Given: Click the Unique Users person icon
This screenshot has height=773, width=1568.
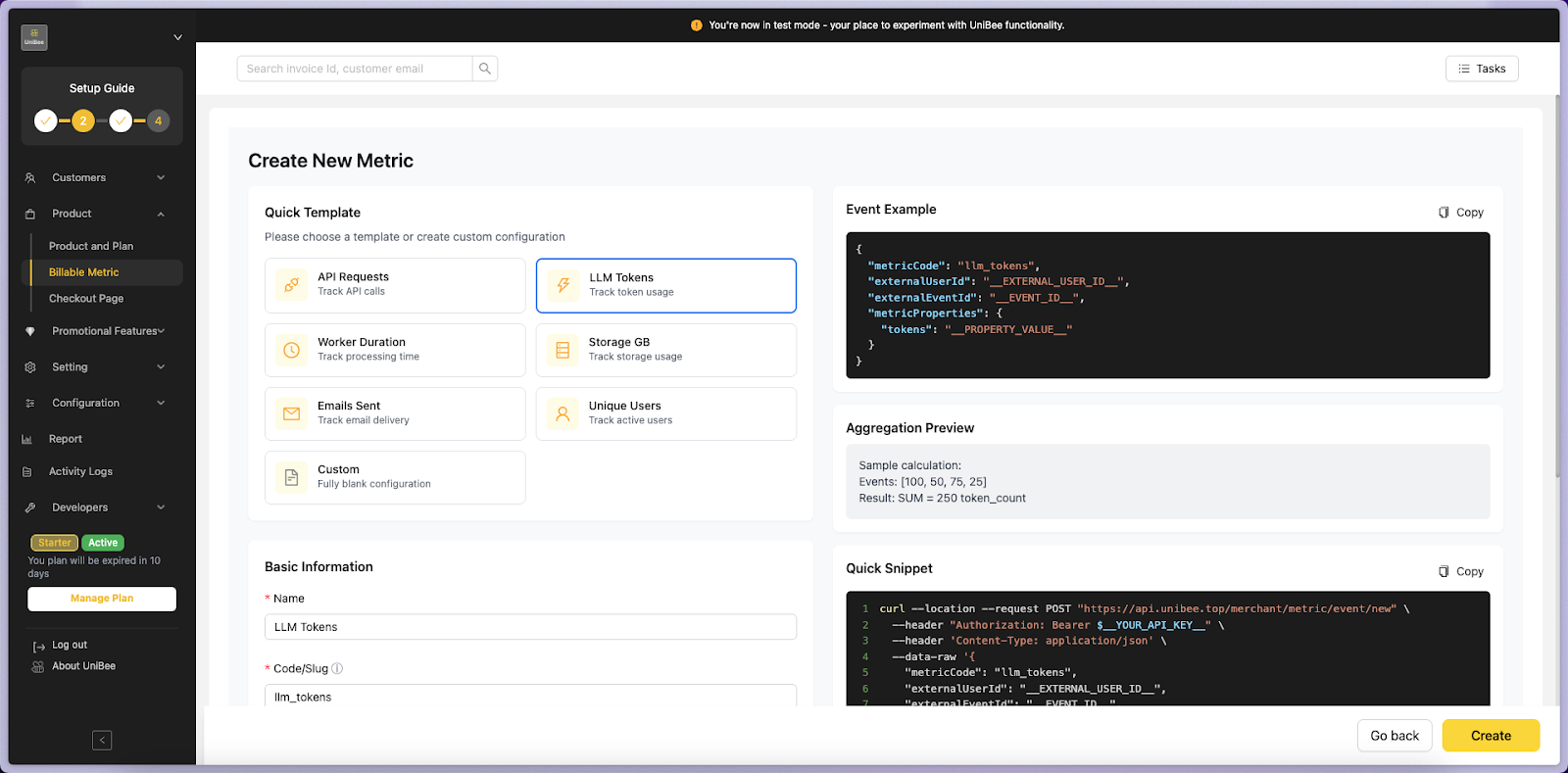Looking at the screenshot, I should 563,413.
